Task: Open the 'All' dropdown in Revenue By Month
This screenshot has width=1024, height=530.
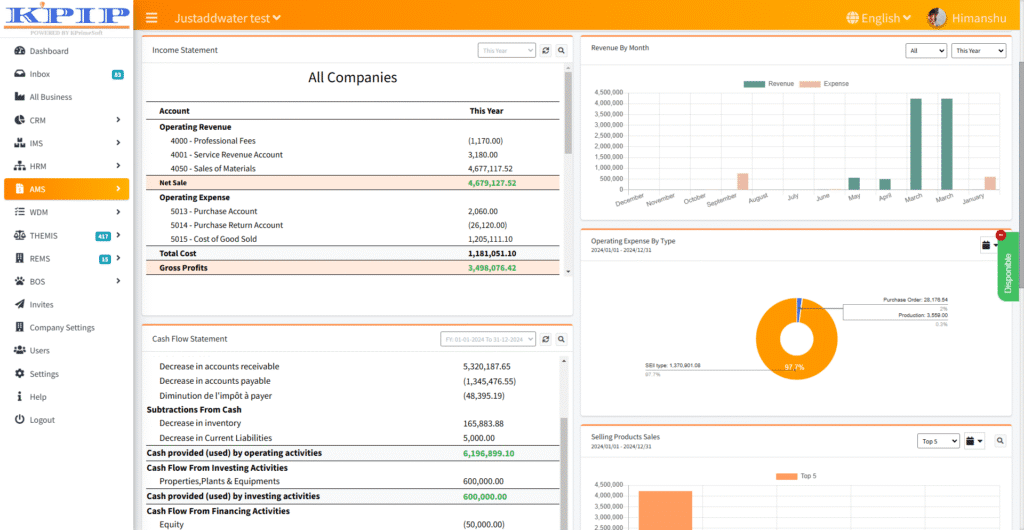Action: pos(926,50)
